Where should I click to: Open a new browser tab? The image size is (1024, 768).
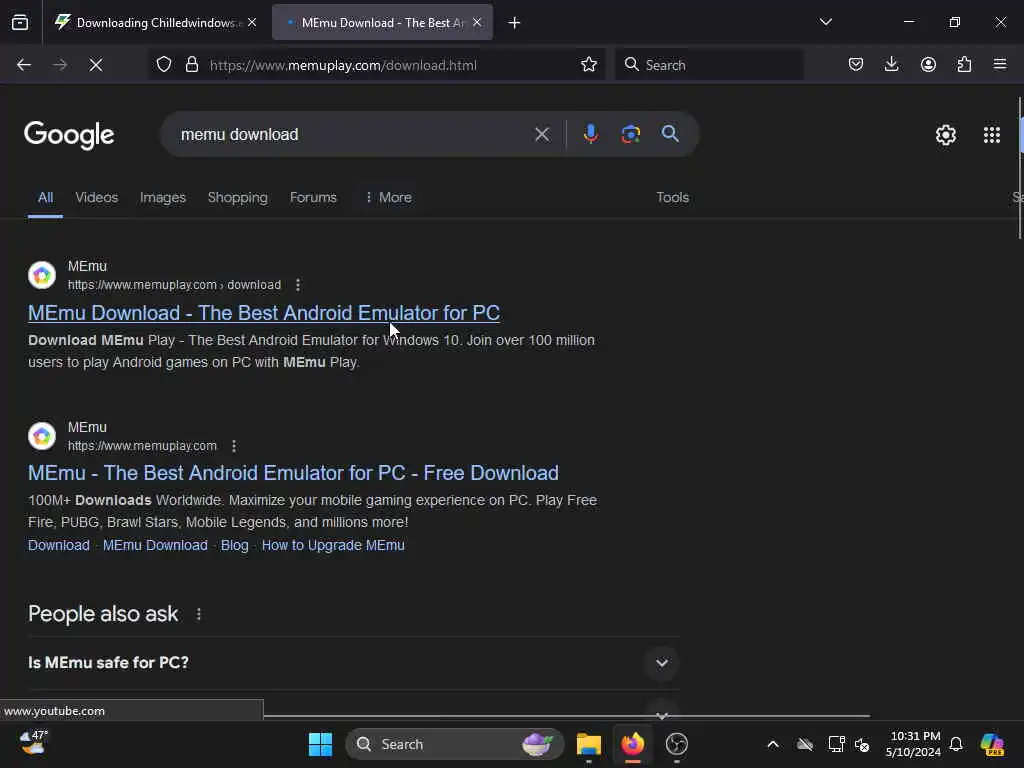point(515,23)
